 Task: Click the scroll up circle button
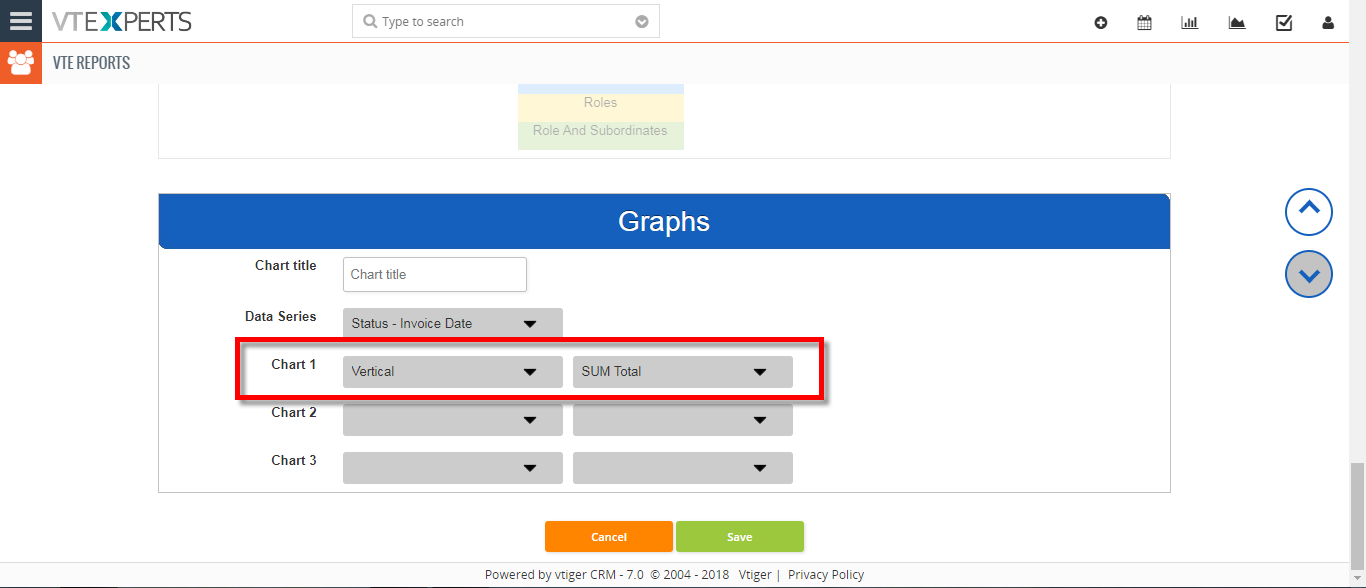pos(1309,212)
